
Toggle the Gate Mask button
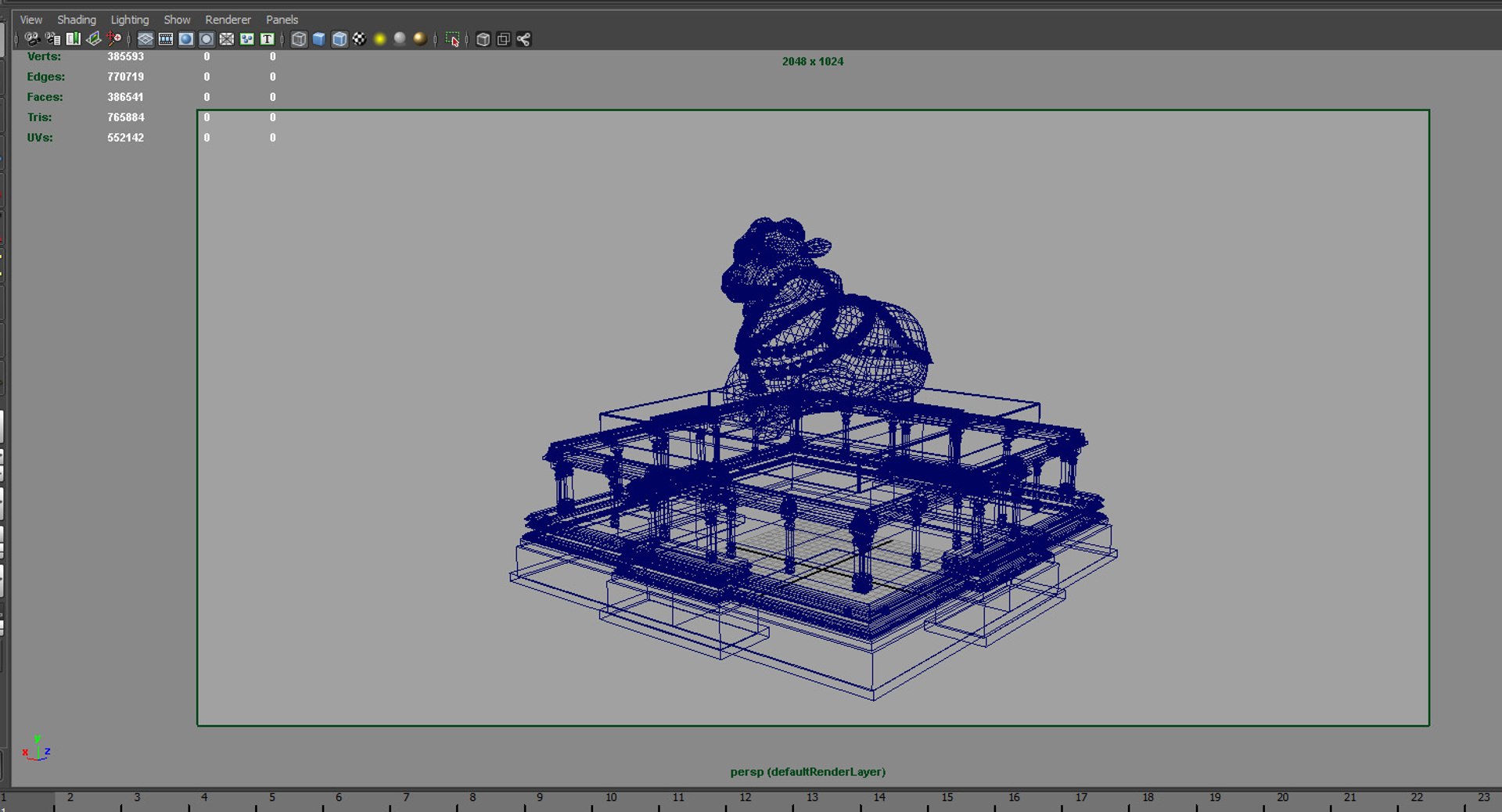[x=207, y=39]
